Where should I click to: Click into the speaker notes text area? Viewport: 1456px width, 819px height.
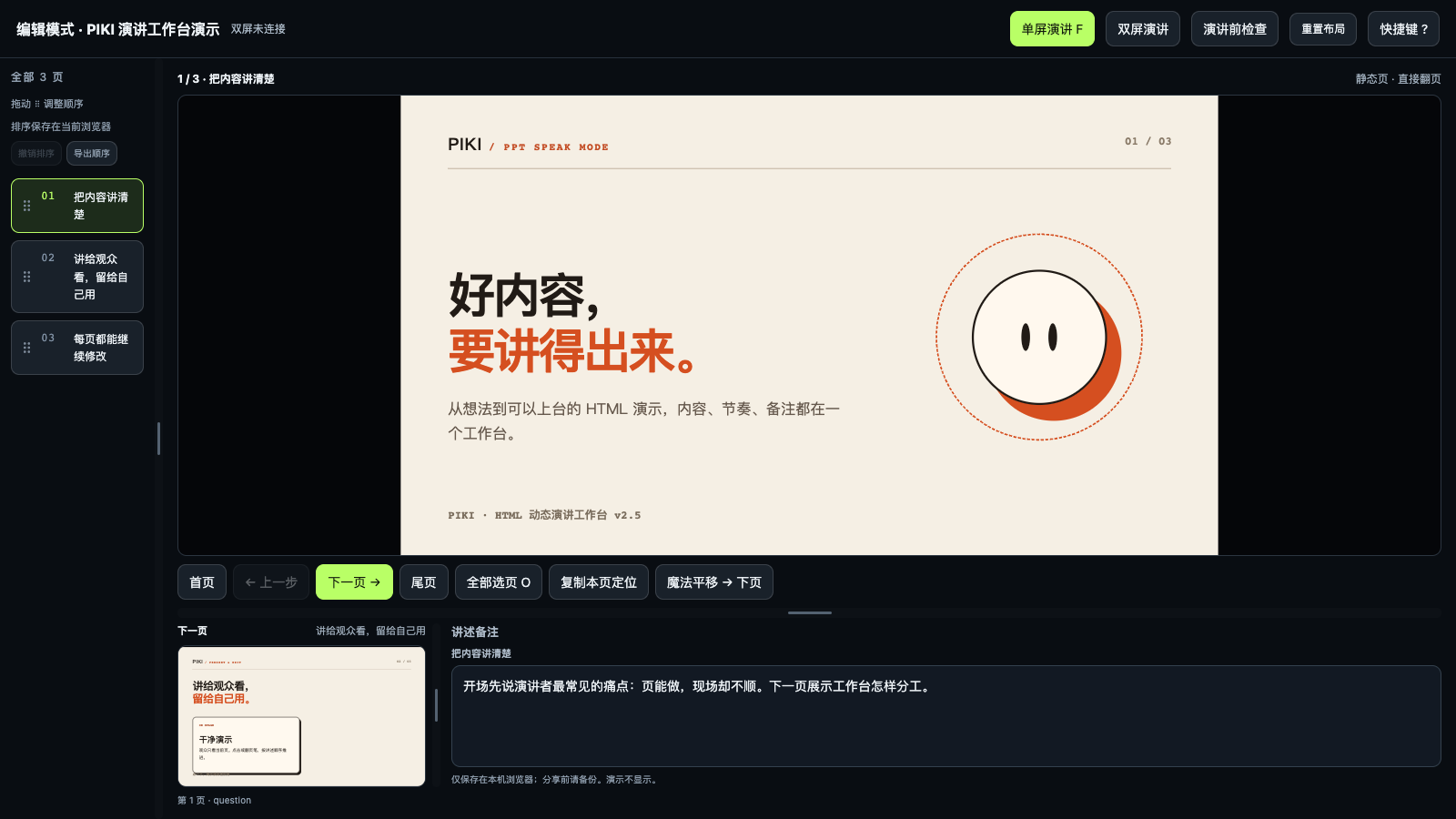pos(946,716)
